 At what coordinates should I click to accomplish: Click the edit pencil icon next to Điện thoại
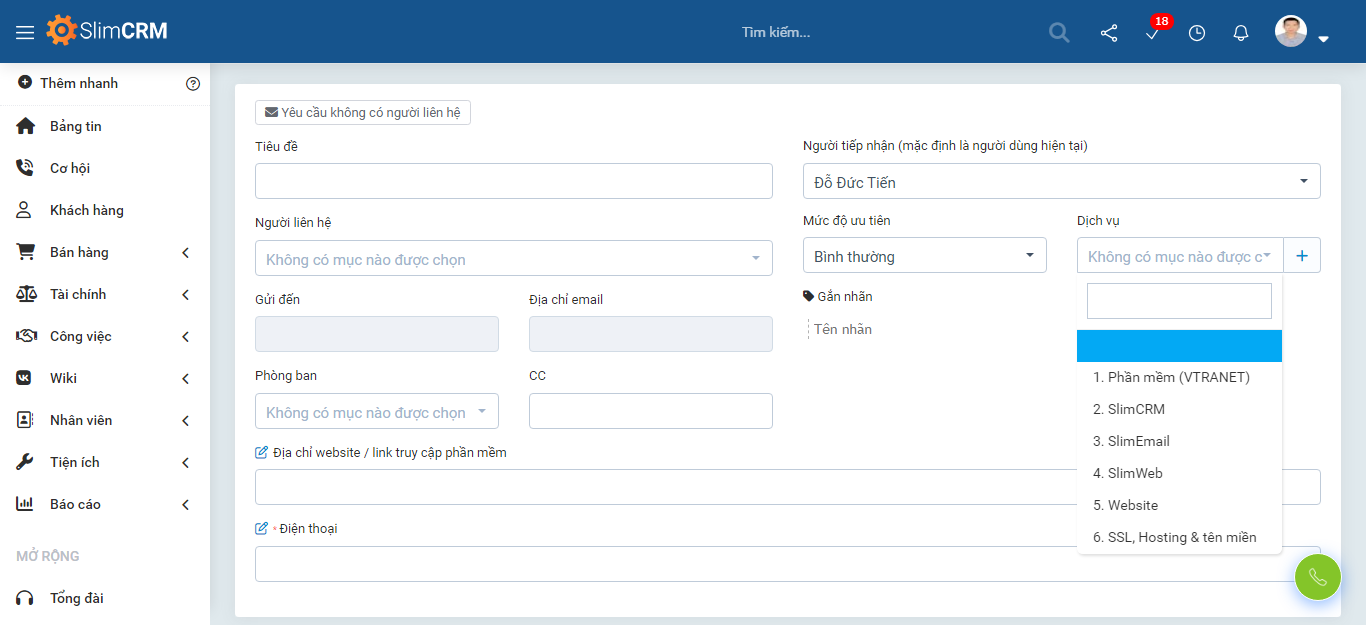264,528
